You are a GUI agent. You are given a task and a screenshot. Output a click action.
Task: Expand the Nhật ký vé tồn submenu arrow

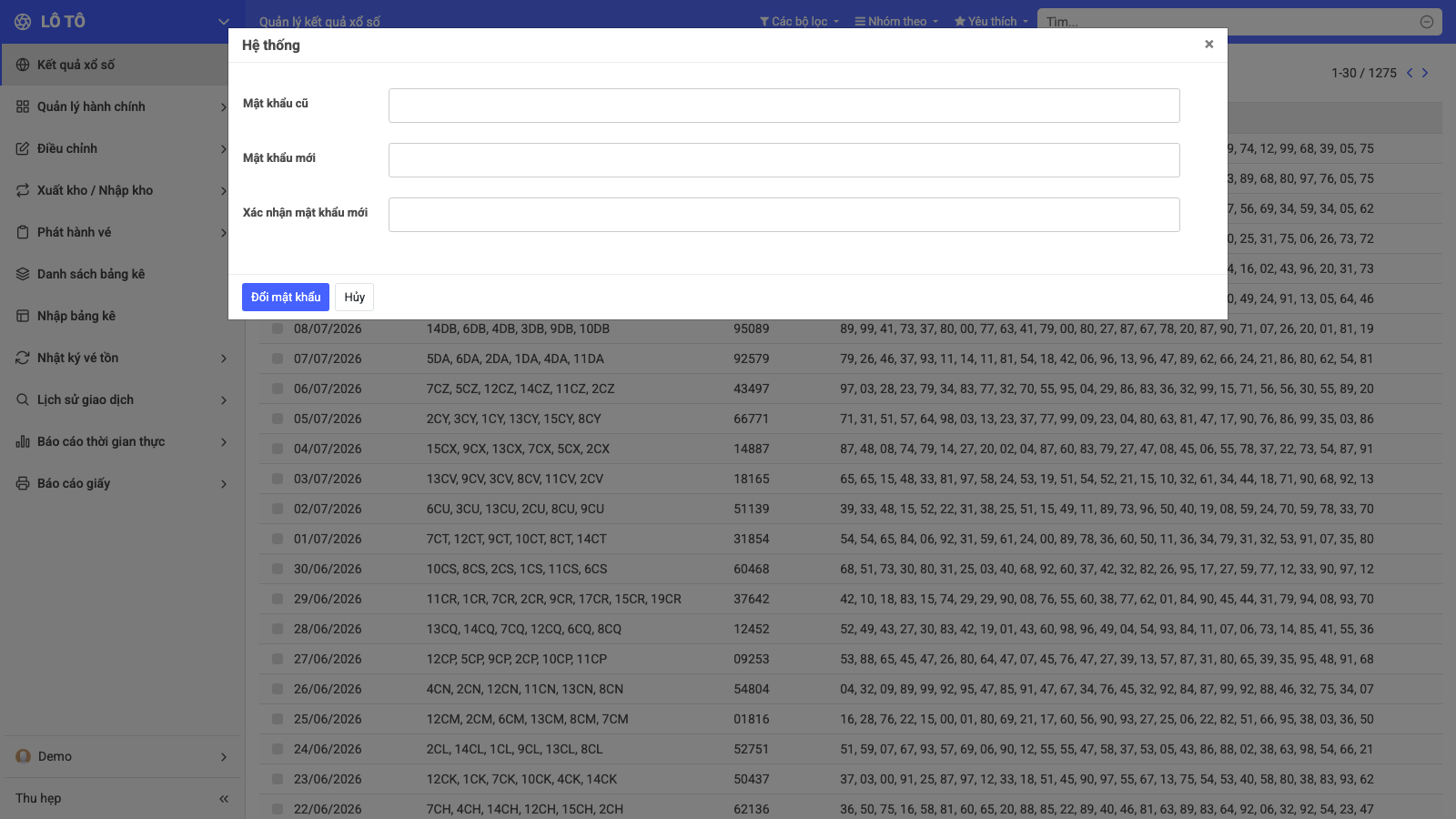(224, 359)
